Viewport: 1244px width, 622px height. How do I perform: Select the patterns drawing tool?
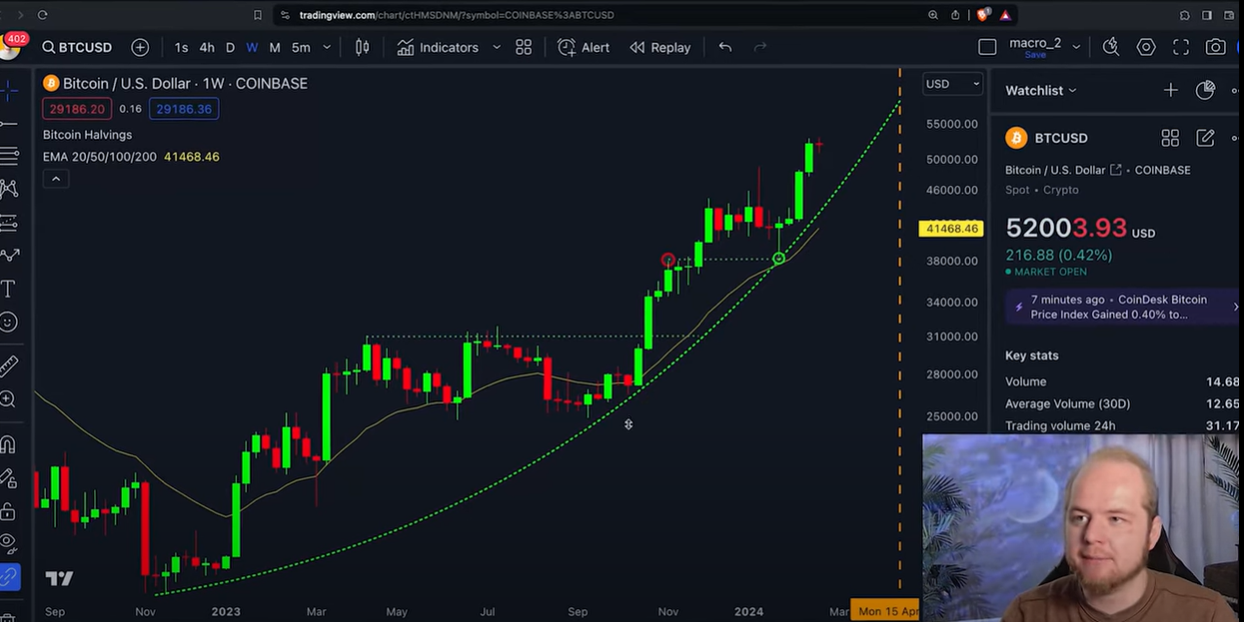click(x=8, y=189)
